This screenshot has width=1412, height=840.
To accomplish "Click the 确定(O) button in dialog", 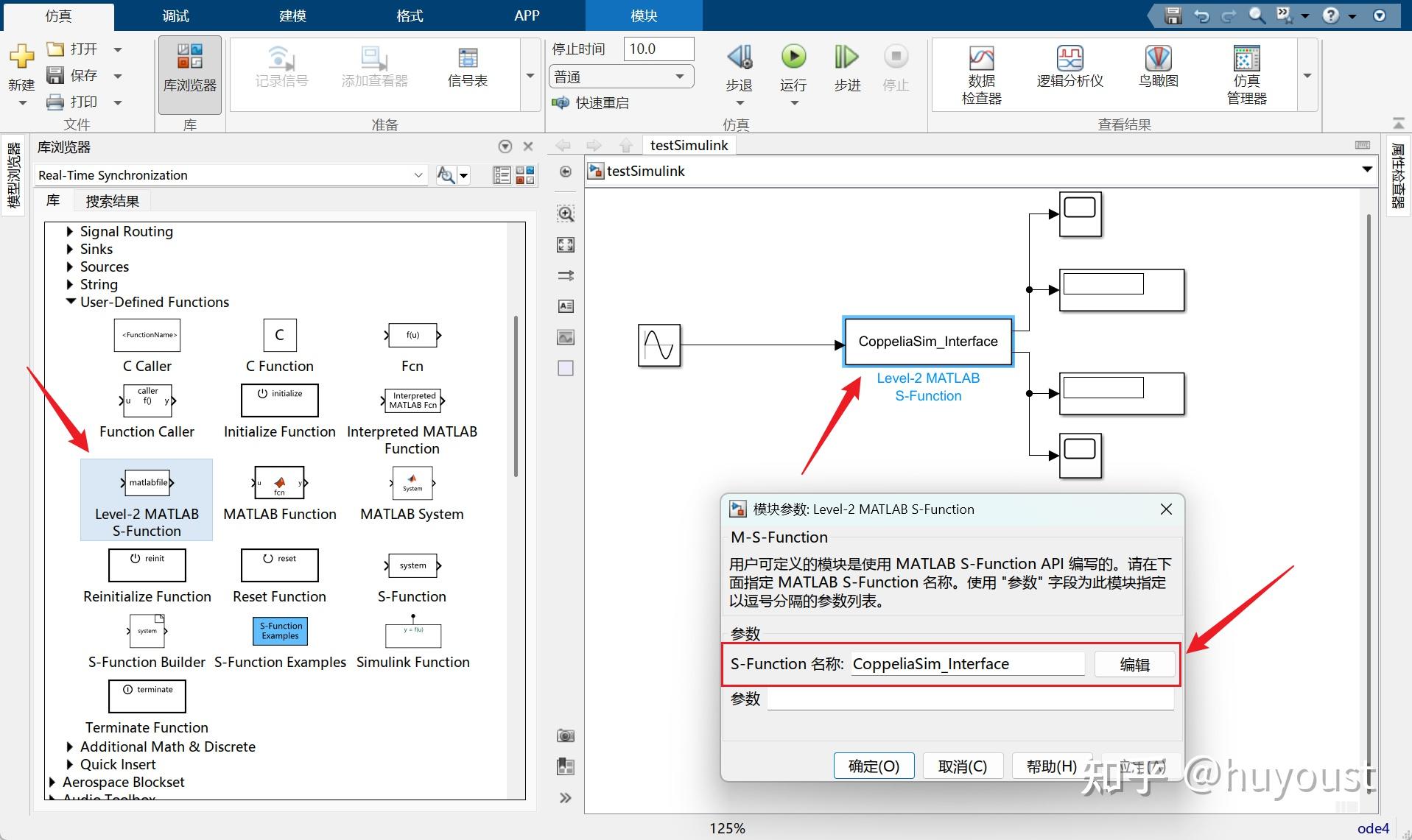I will point(874,766).
